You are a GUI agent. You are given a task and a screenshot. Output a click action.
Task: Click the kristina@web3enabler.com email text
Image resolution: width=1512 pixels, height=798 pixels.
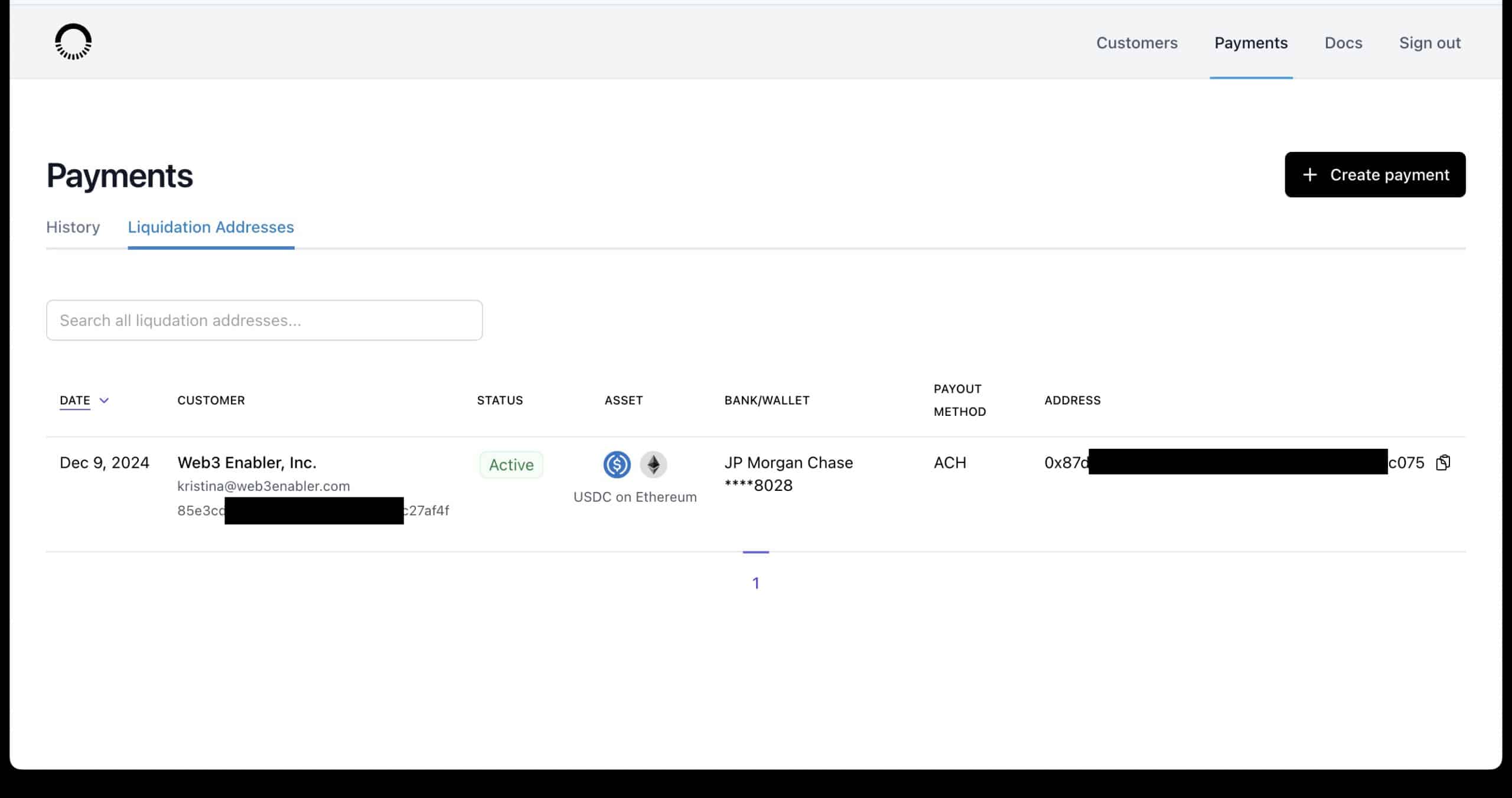click(263, 486)
